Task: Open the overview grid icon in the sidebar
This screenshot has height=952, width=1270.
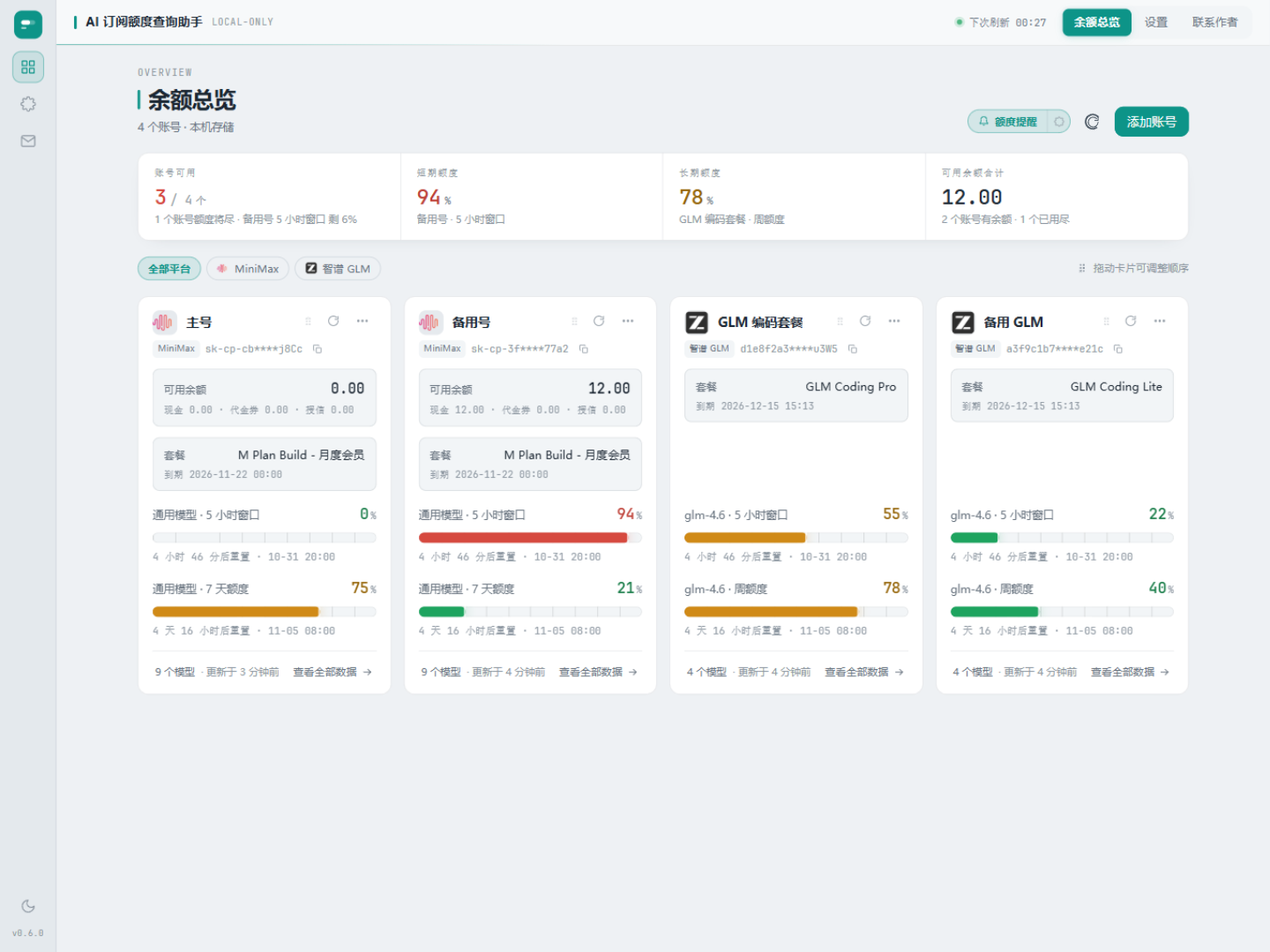Action: 28,67
